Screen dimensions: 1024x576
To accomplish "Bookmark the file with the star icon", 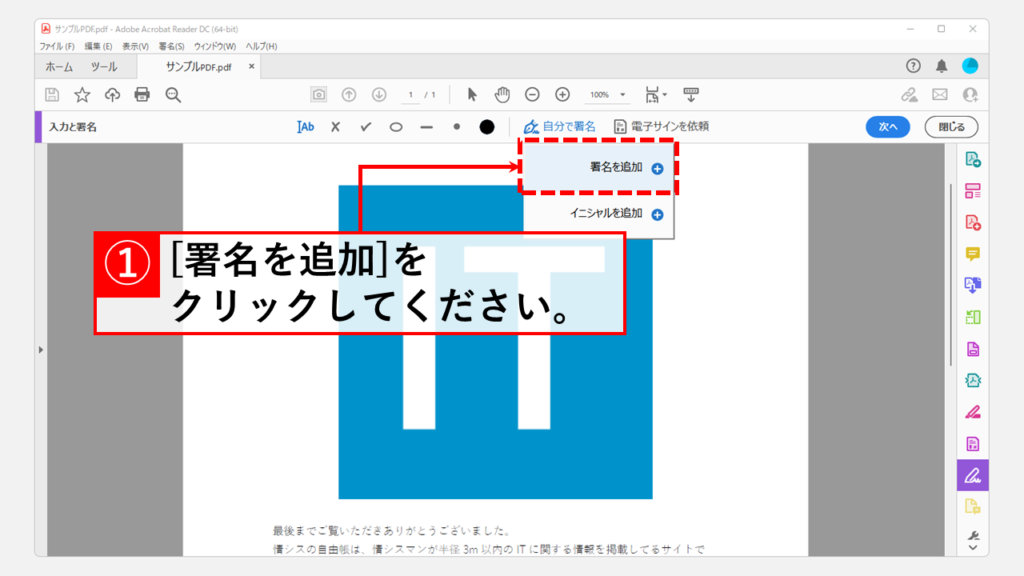I will [x=82, y=95].
